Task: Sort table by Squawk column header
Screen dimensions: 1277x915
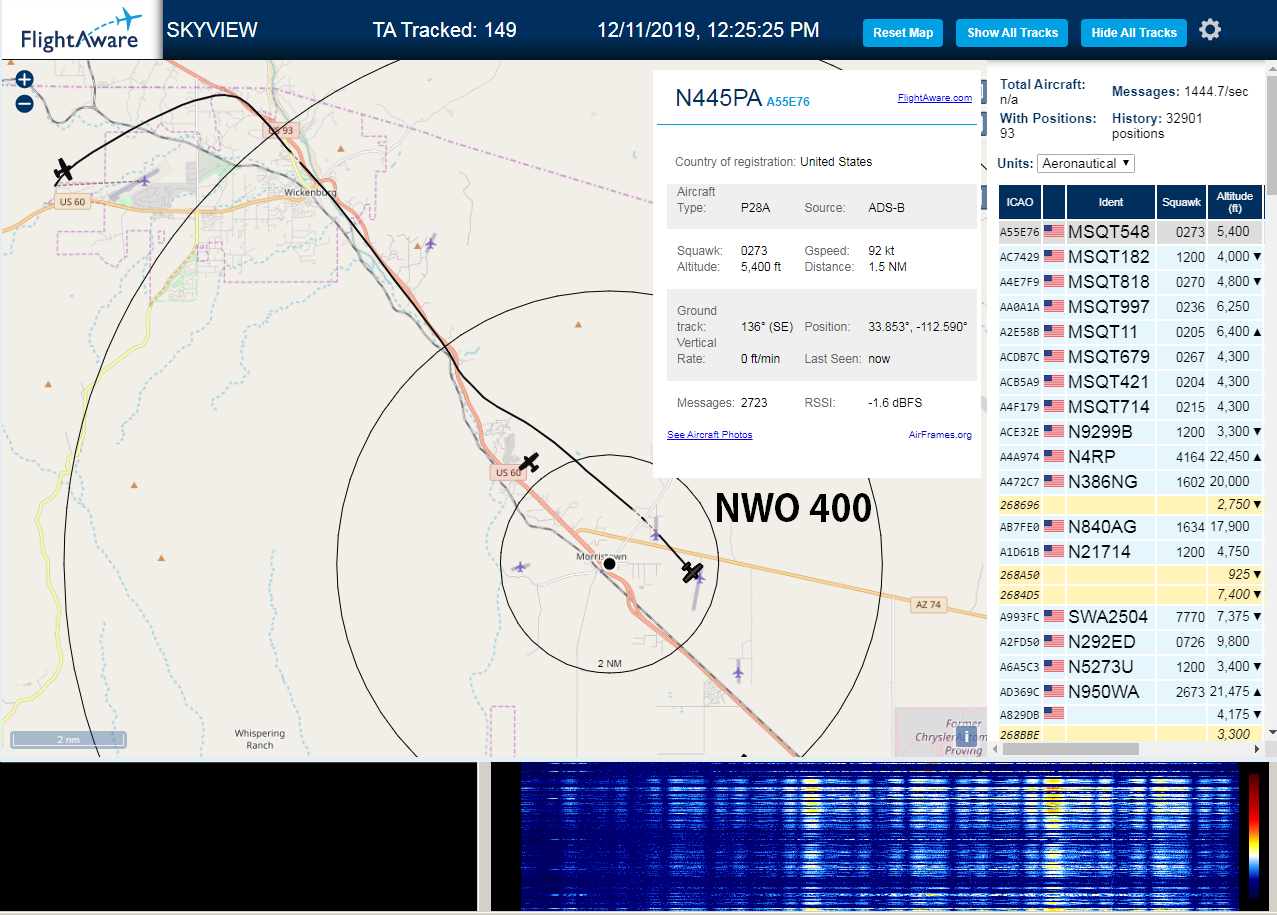Action: (1181, 202)
